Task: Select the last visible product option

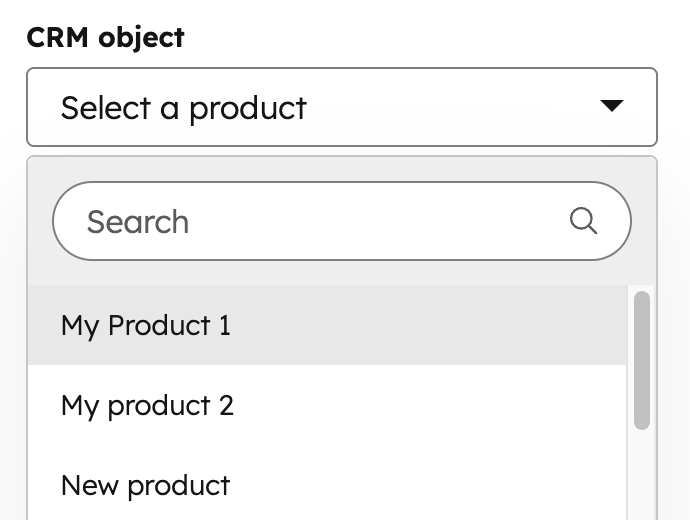Action: (146, 485)
